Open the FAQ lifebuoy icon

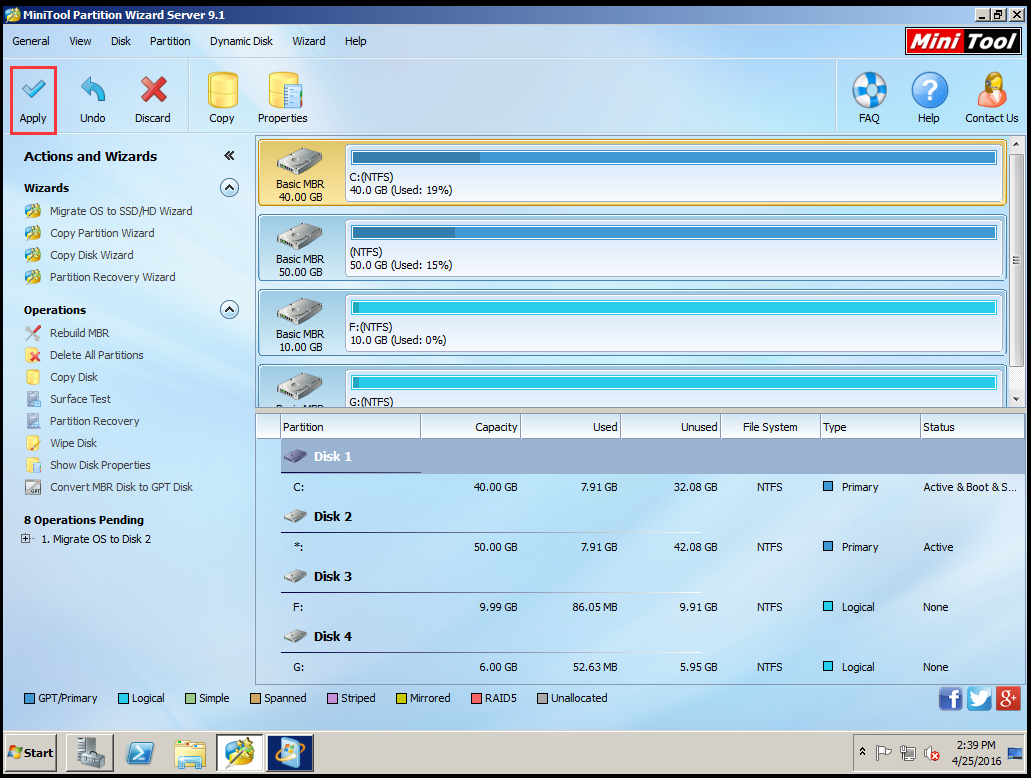[x=869, y=90]
